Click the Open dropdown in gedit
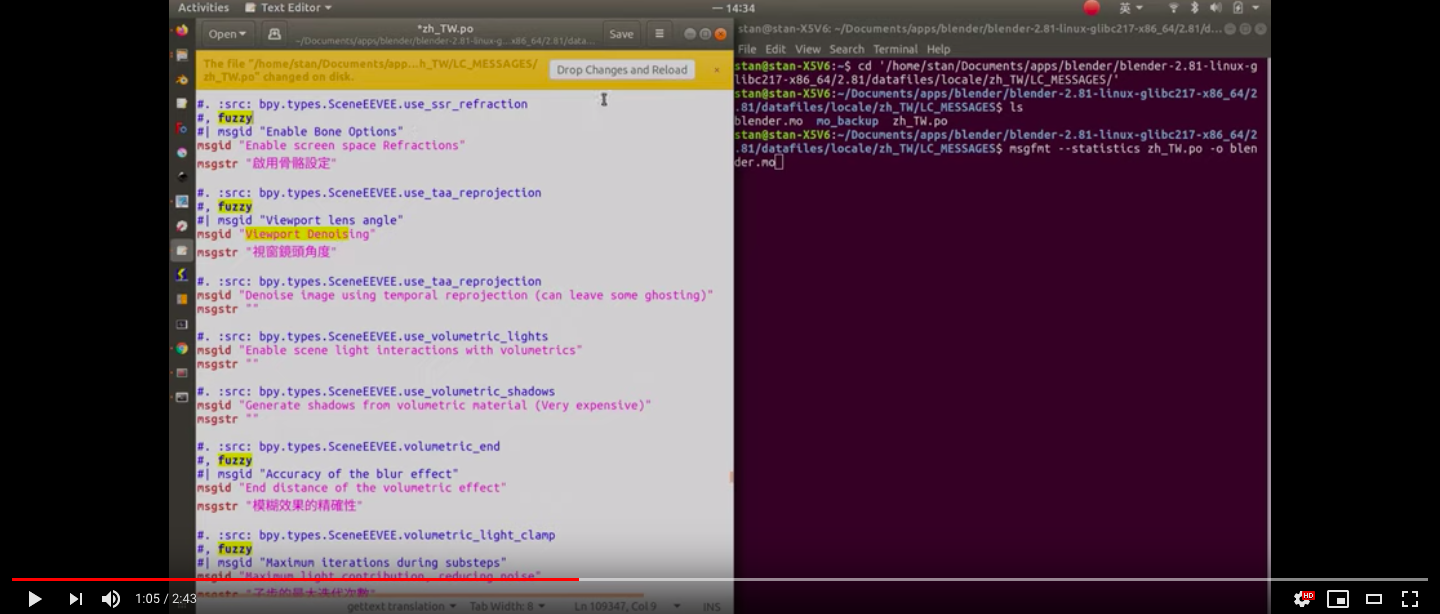The width and height of the screenshot is (1440, 614). pyautogui.click(x=228, y=34)
